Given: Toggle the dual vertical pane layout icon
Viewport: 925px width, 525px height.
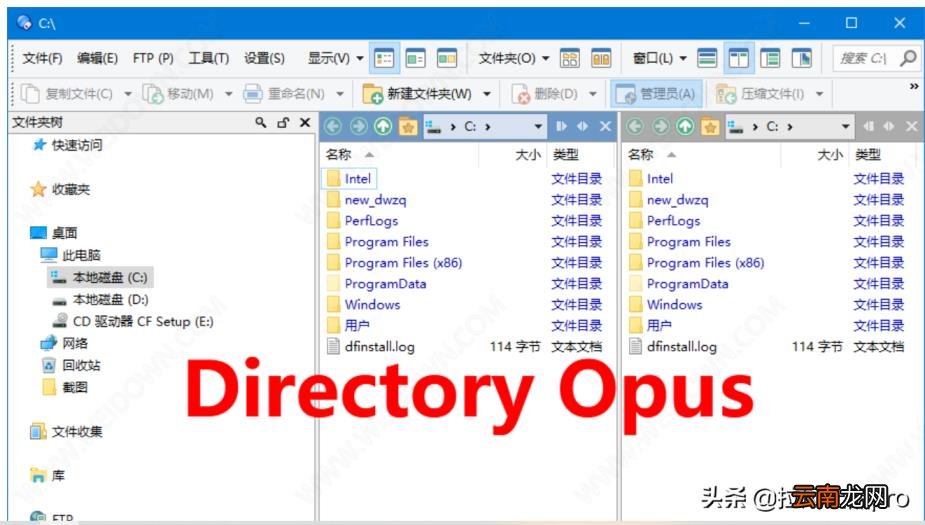Looking at the screenshot, I should 739,58.
